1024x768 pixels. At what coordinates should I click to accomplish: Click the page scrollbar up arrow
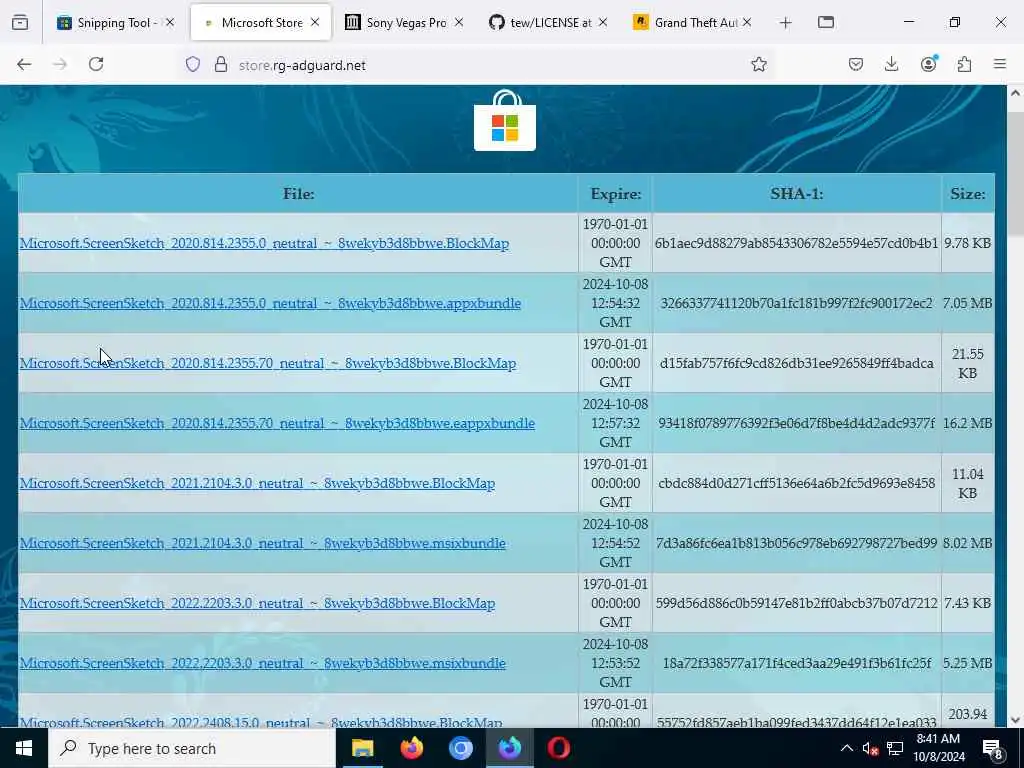(x=1015, y=93)
